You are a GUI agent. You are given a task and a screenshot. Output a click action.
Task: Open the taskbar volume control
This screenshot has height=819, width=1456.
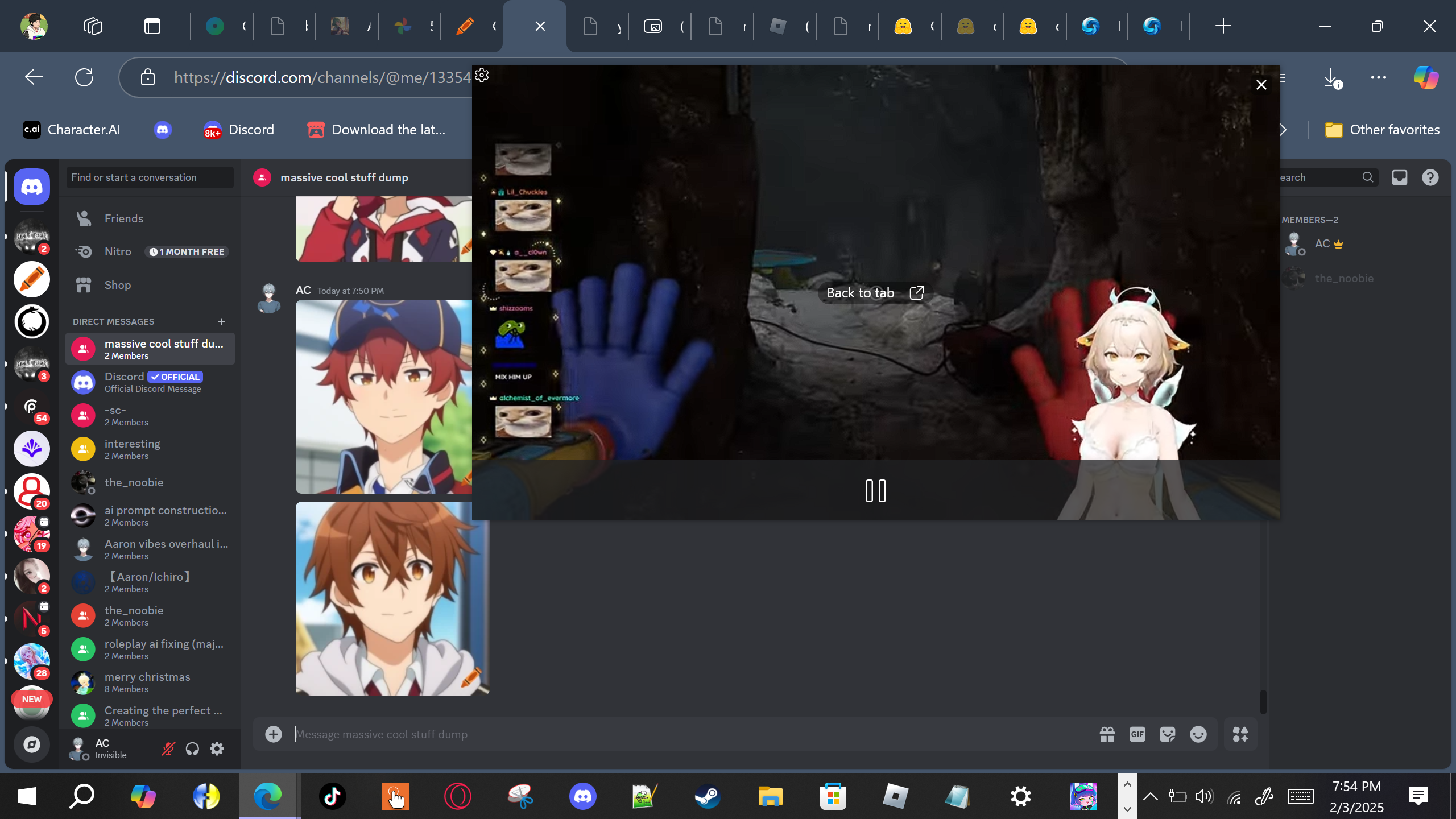coord(1205,796)
